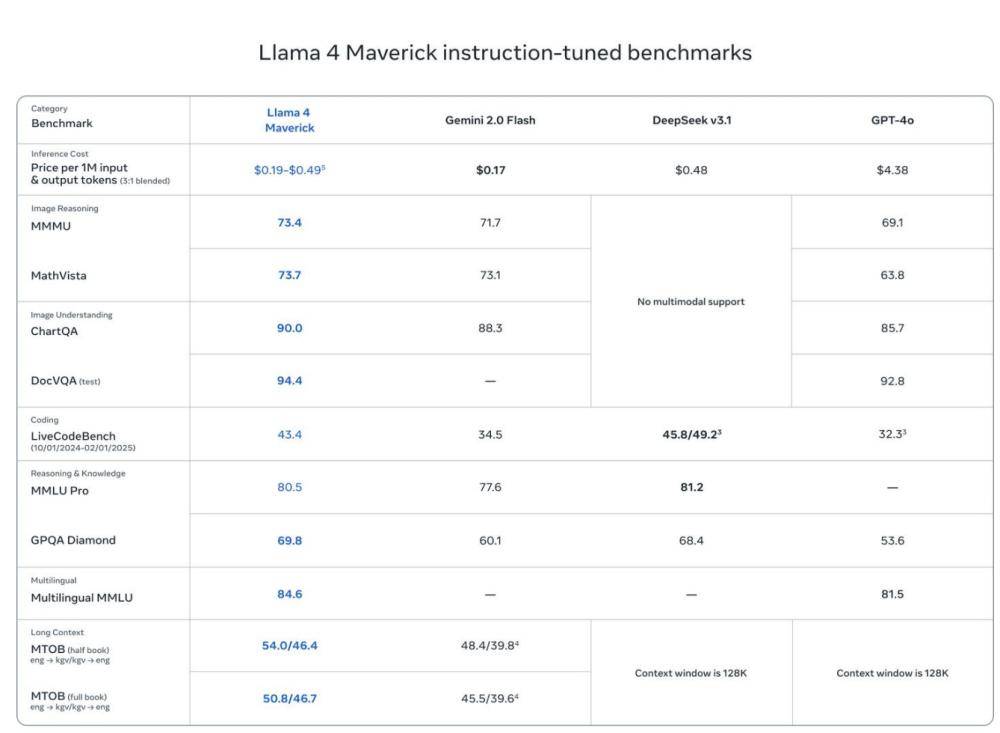Click the "No multimodal support" cell

(691, 302)
